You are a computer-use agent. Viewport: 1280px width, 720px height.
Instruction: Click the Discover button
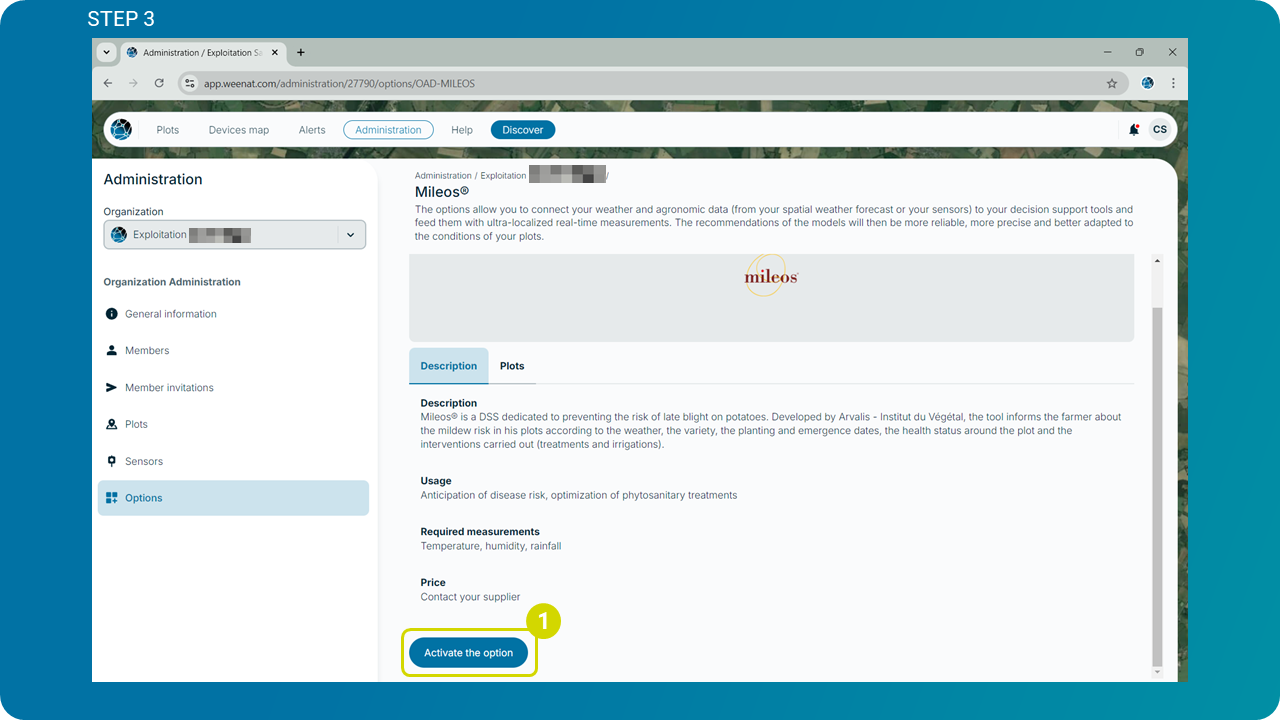click(523, 130)
